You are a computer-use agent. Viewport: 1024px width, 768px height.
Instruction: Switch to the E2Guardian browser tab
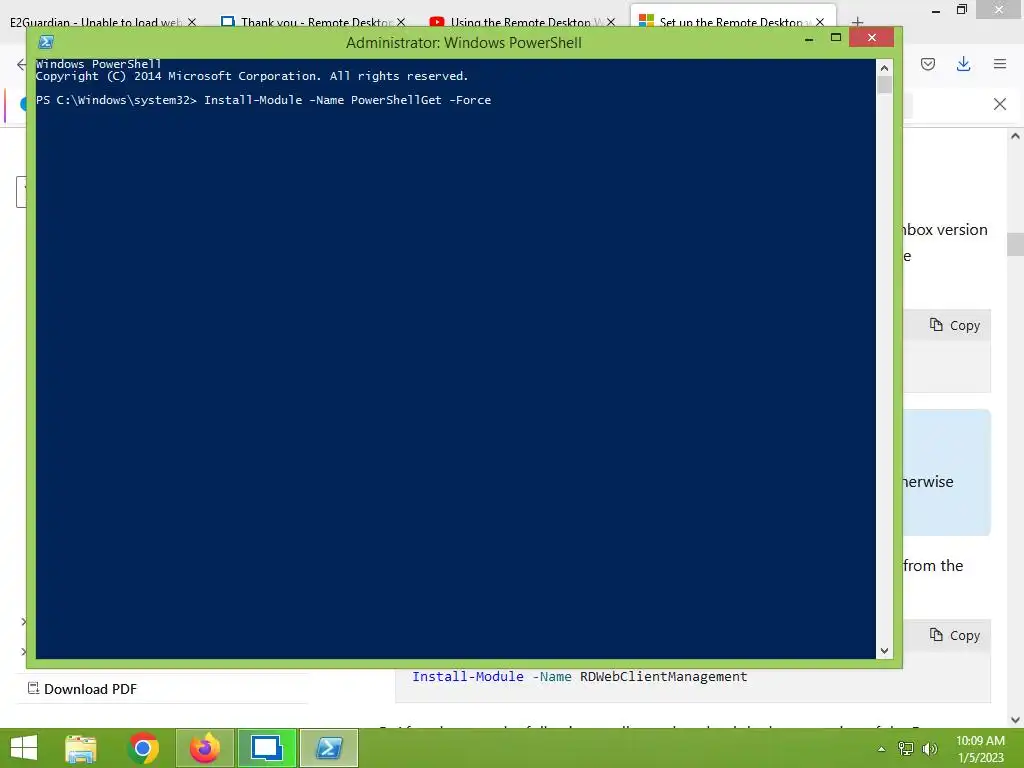pyautogui.click(x=95, y=23)
